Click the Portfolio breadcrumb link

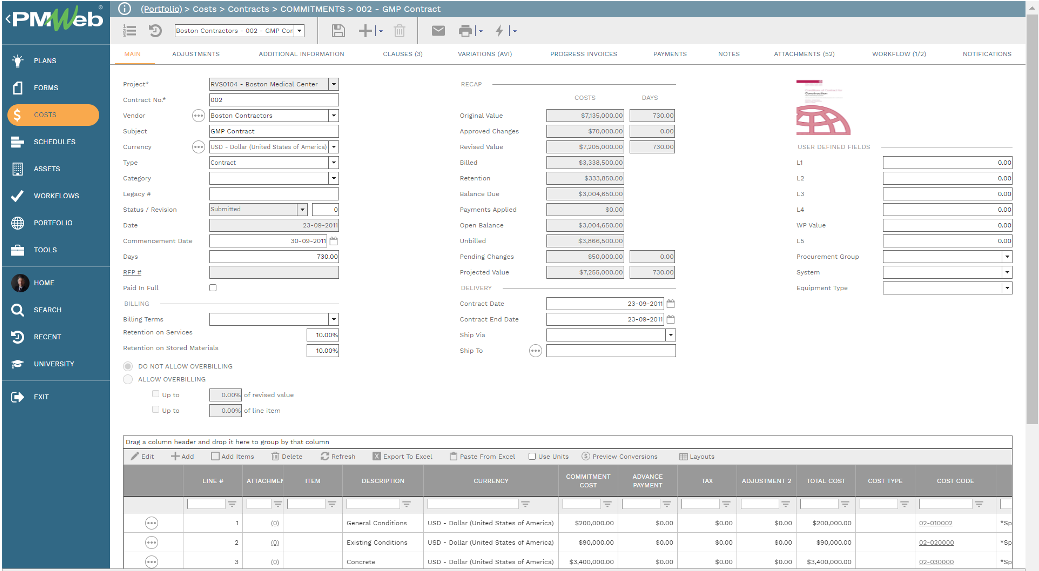pos(162,9)
